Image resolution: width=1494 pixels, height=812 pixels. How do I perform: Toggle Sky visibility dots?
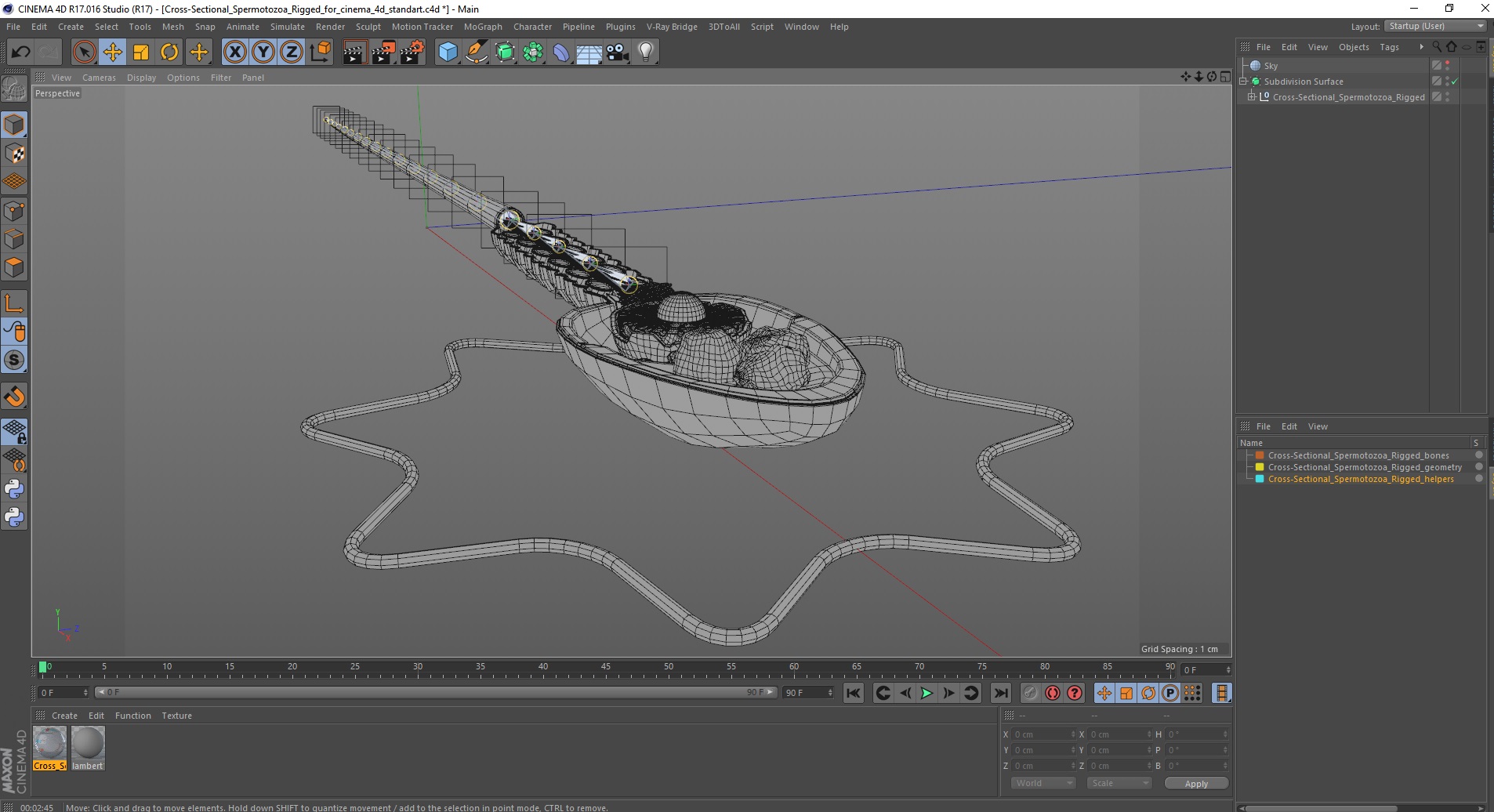point(1448,66)
